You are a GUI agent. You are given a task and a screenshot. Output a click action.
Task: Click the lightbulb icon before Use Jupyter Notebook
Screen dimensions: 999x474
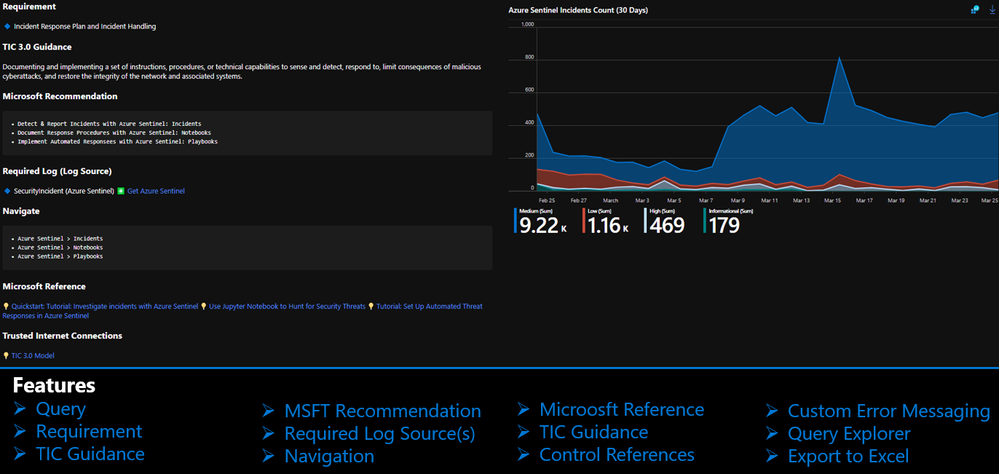click(x=204, y=306)
